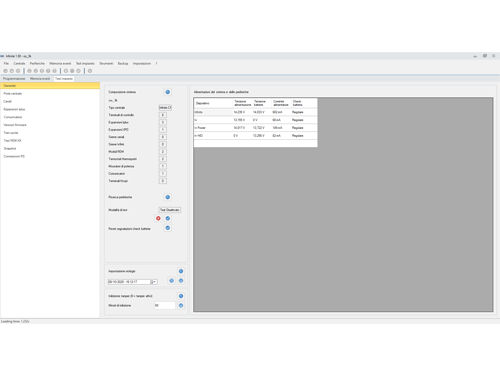500x375 pixels.
Task: Open the Centrale menu
Action: coord(19,63)
